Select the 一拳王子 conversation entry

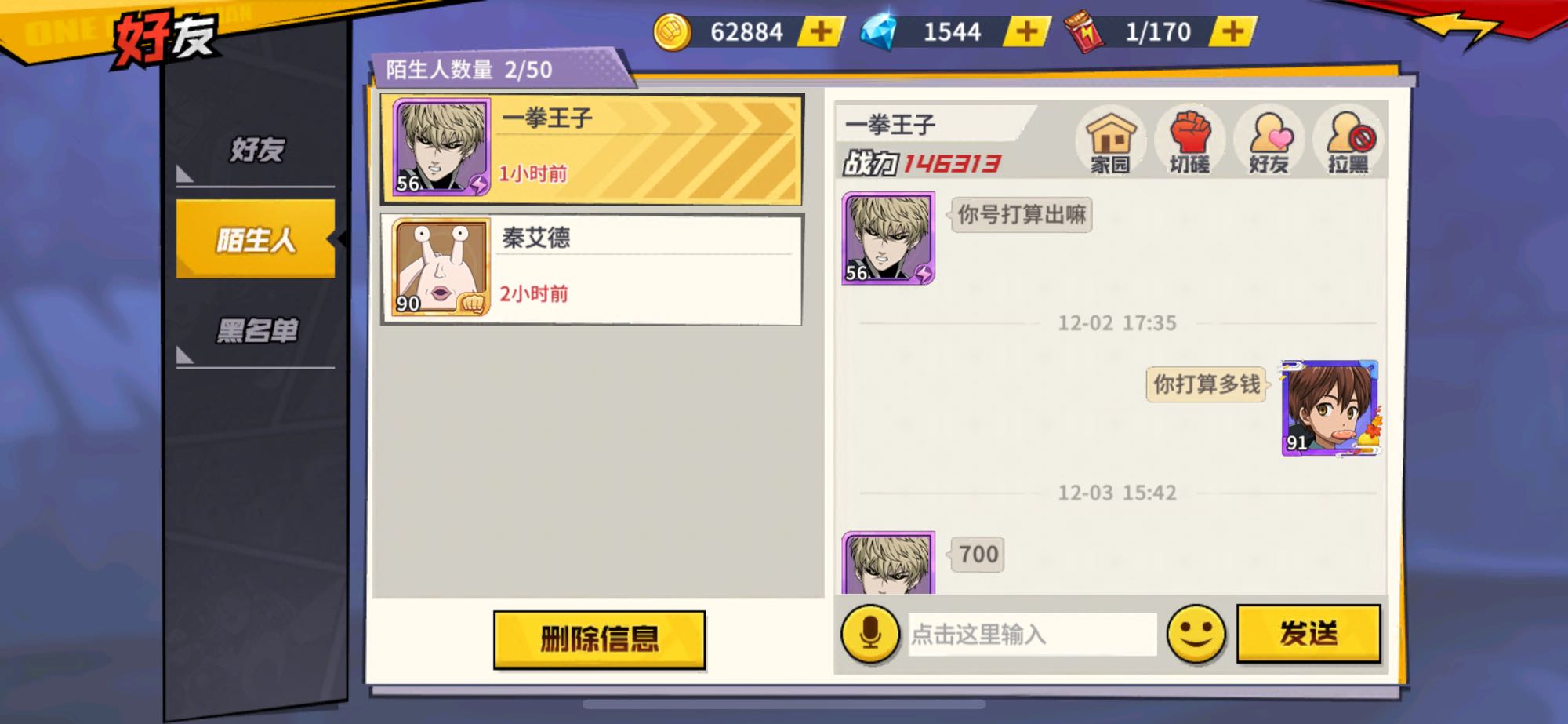pos(592,150)
